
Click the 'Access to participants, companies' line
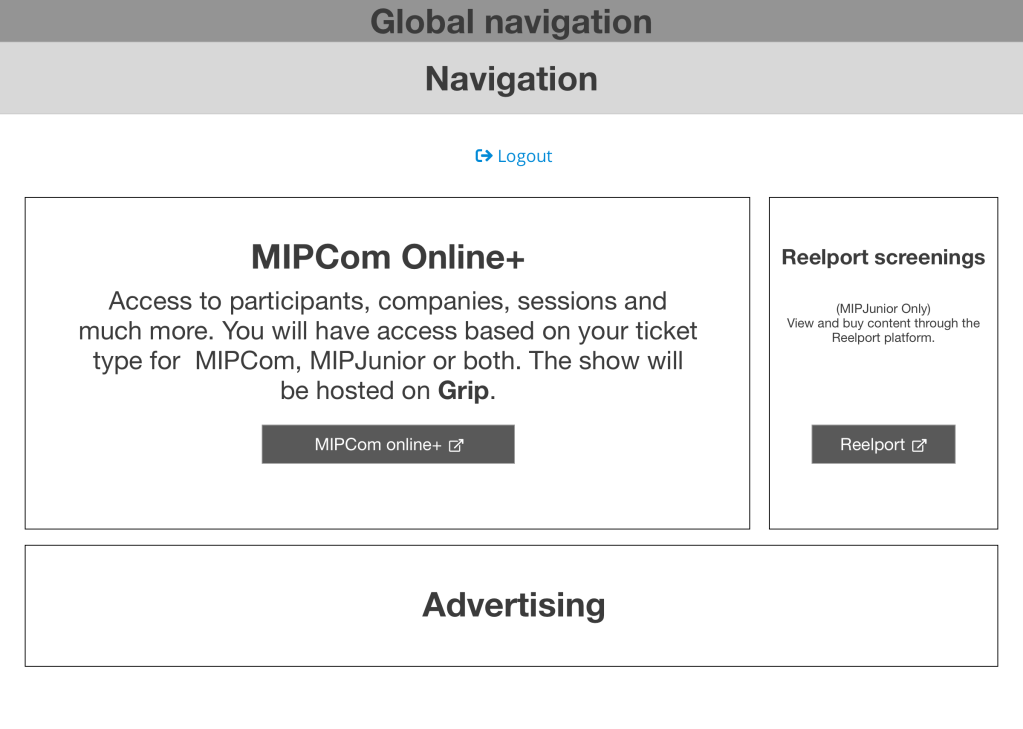point(388,301)
